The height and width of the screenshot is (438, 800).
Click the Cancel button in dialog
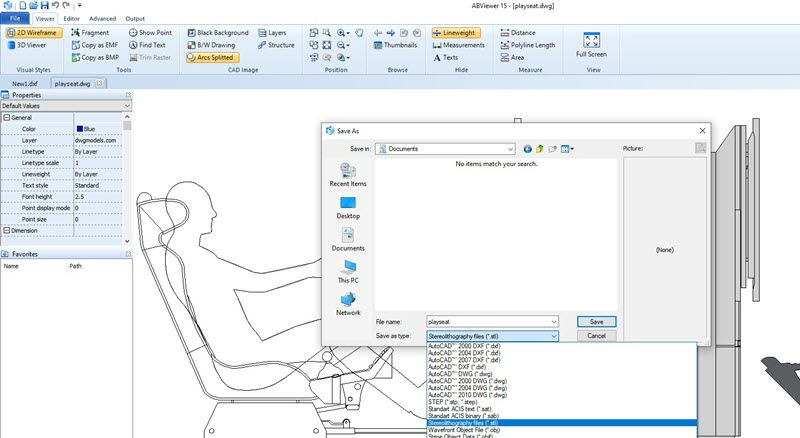click(x=596, y=336)
